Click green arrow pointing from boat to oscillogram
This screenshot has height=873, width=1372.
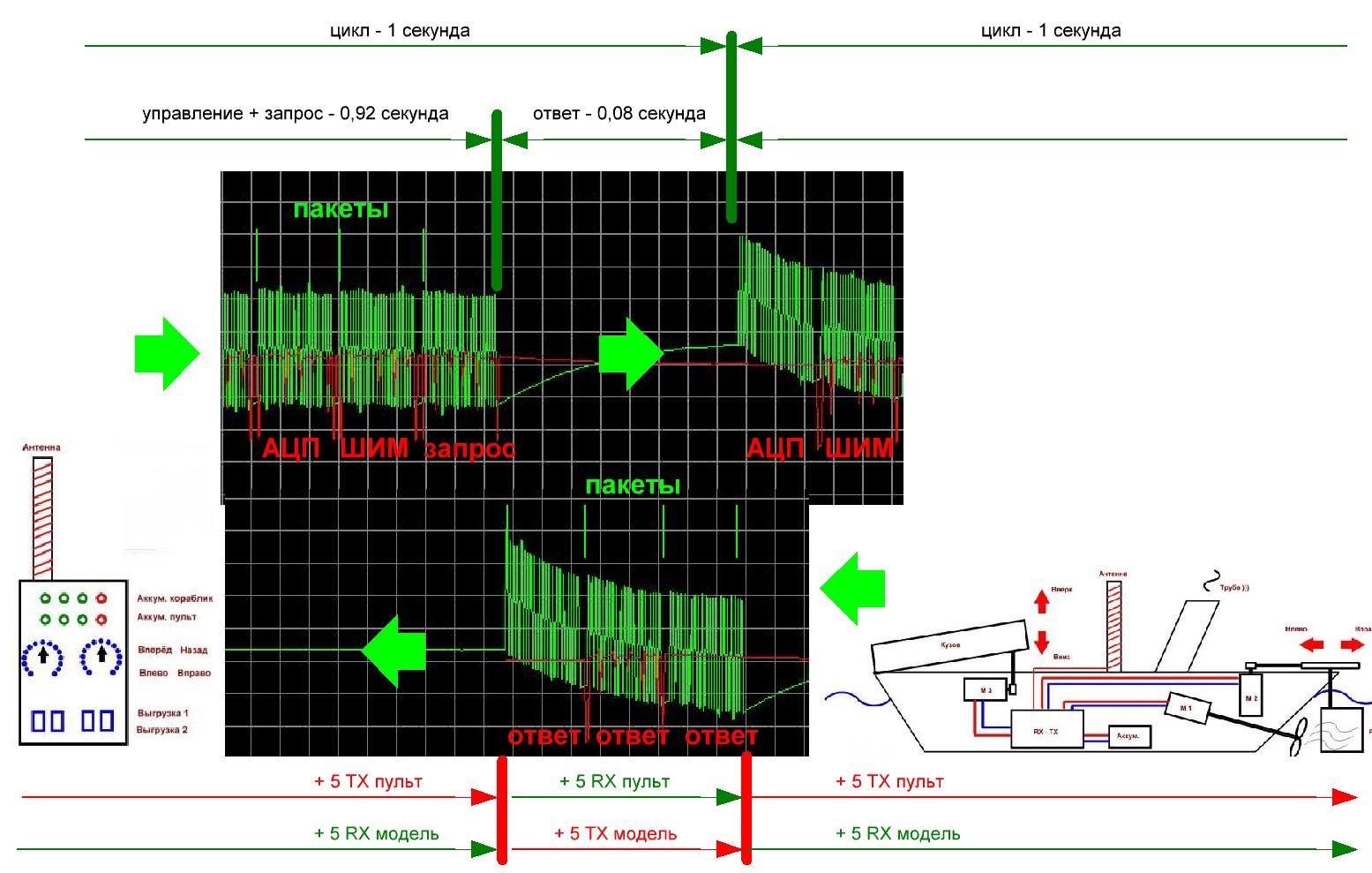pyautogui.click(x=852, y=588)
